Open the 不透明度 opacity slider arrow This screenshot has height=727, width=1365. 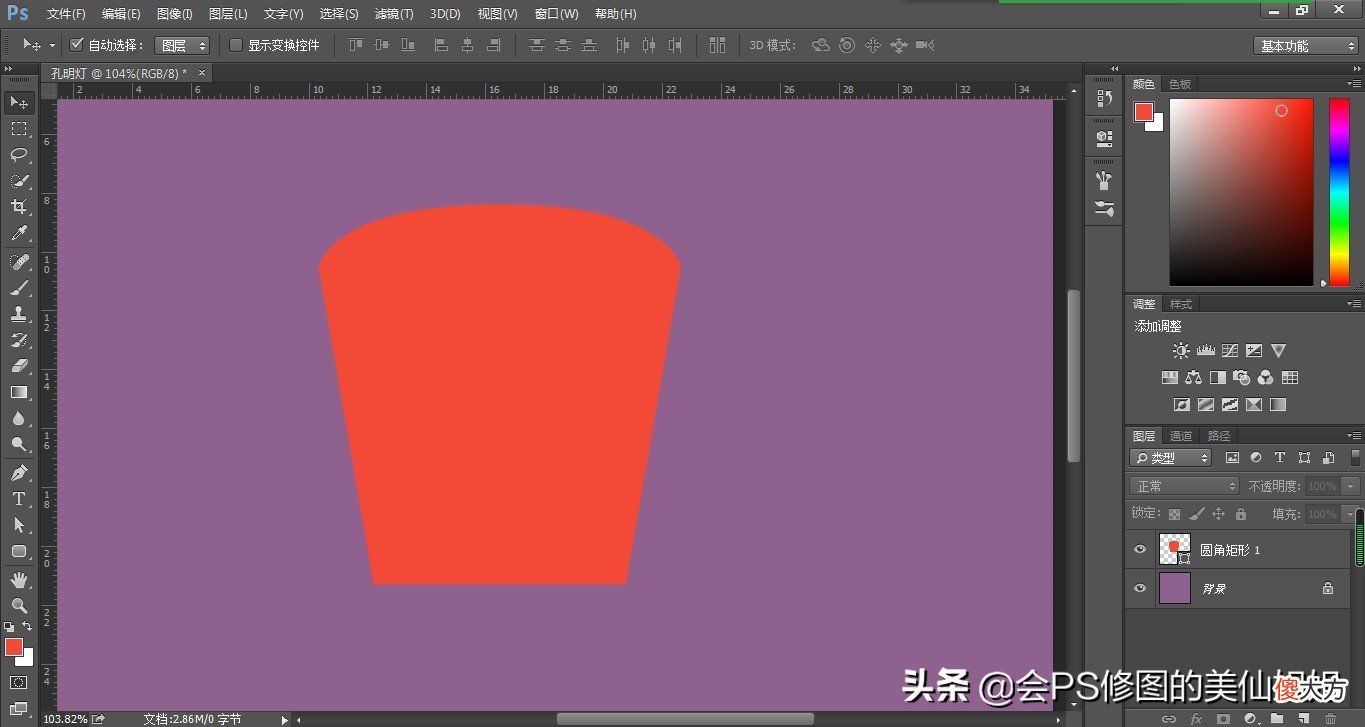1348,486
